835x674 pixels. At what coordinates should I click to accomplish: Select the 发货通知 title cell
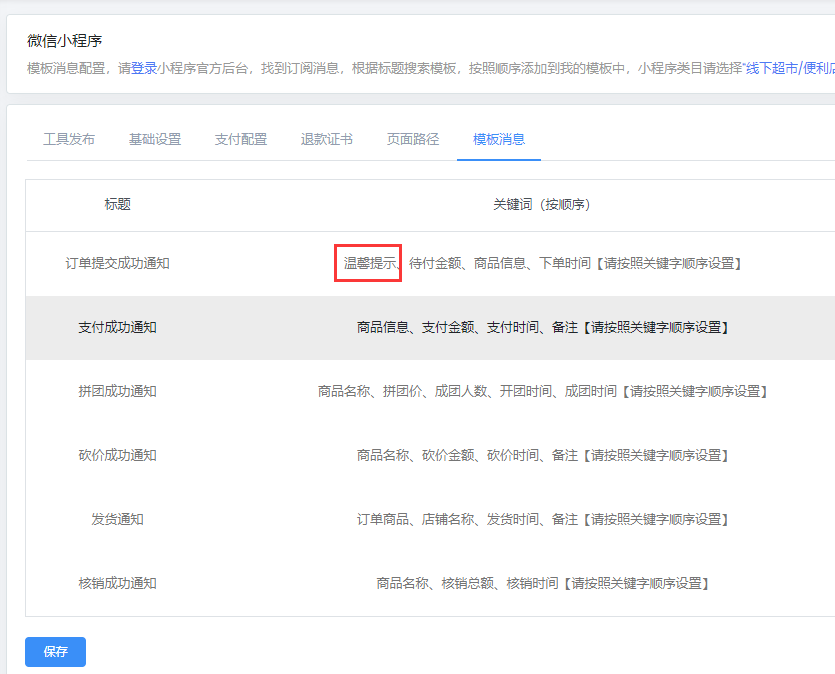[118, 519]
